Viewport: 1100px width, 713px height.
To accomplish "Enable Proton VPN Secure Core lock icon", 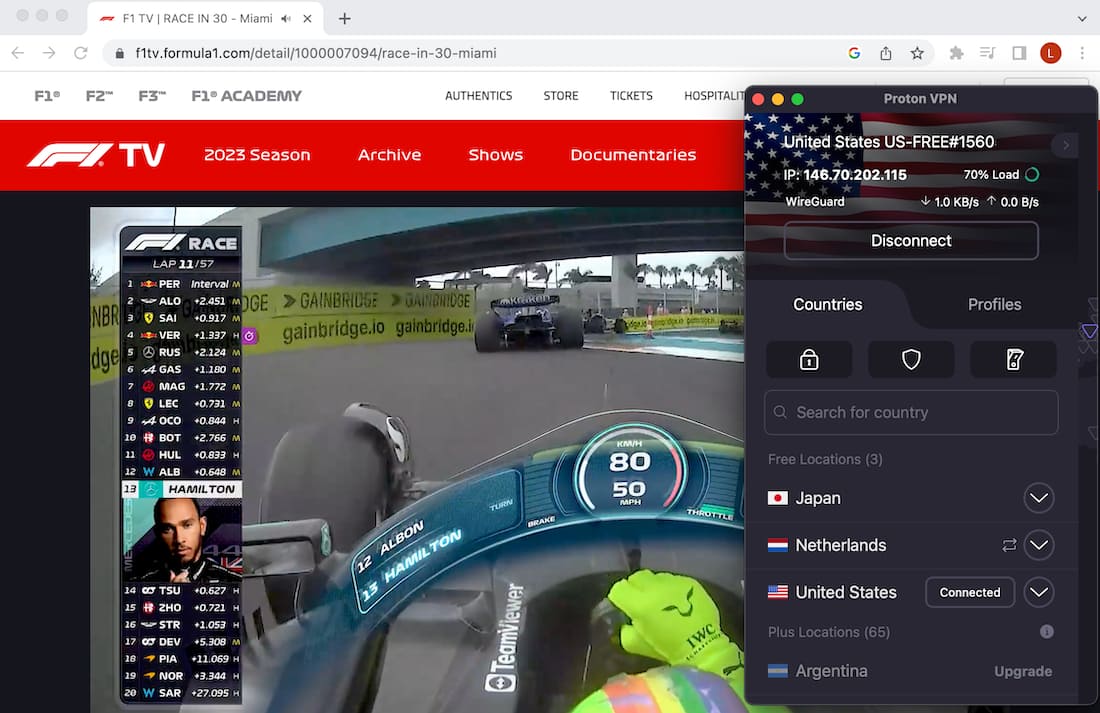I will pyautogui.click(x=809, y=360).
